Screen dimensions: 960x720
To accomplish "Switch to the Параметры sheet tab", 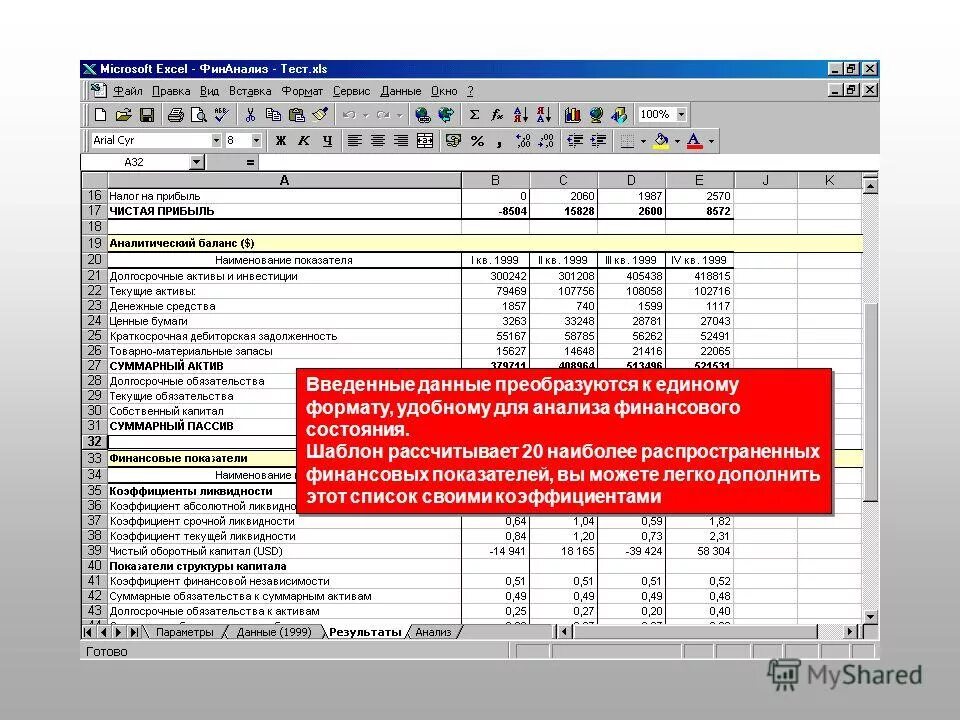I will 185,632.
